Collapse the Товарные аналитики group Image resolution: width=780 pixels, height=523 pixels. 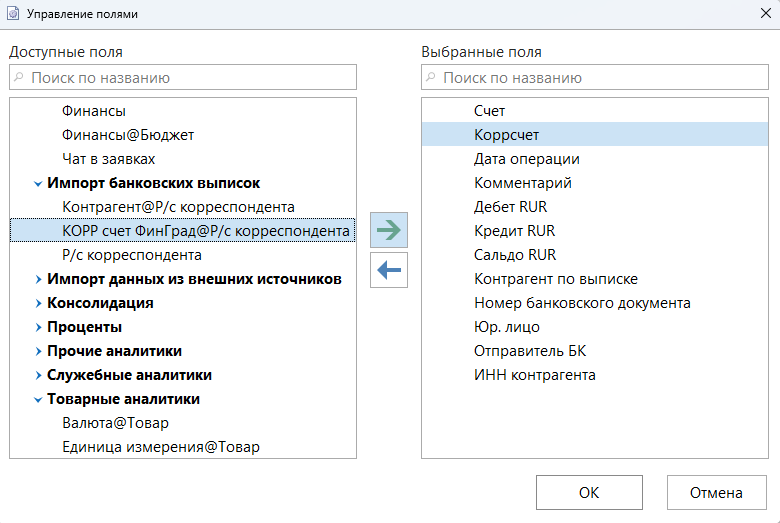(x=37, y=400)
